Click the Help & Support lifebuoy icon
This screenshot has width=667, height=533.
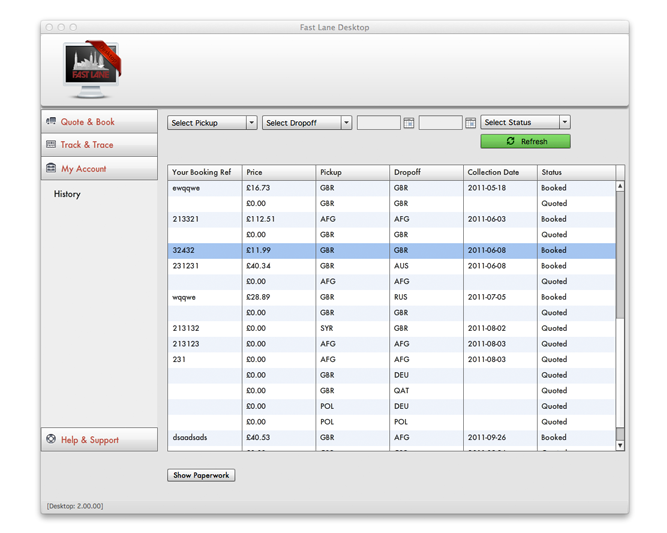point(51,439)
